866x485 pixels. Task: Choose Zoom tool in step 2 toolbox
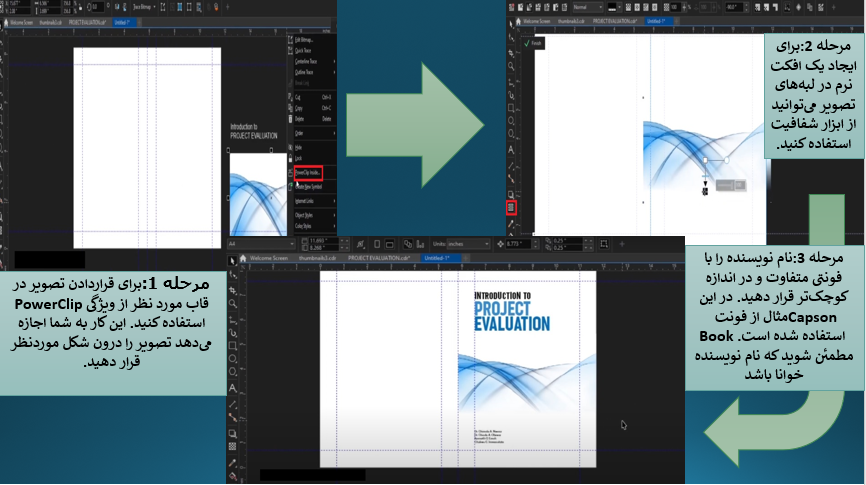click(511, 66)
